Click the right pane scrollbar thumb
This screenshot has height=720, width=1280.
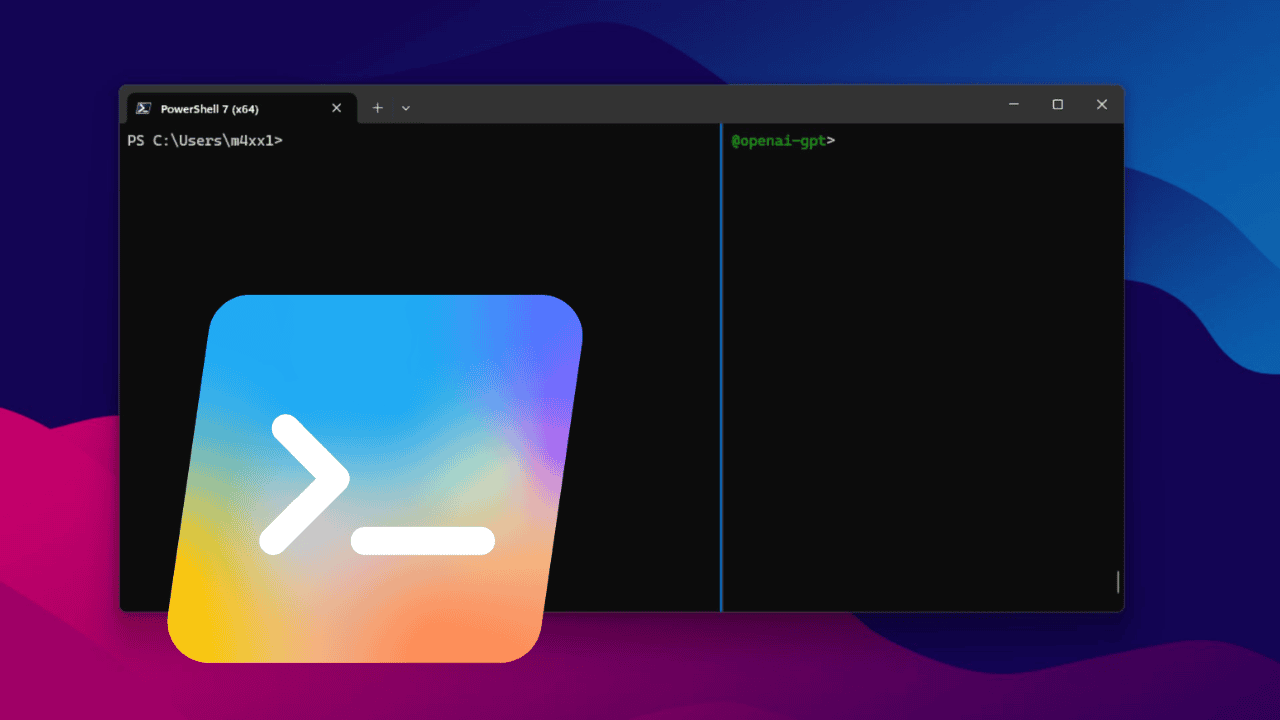point(1118,581)
